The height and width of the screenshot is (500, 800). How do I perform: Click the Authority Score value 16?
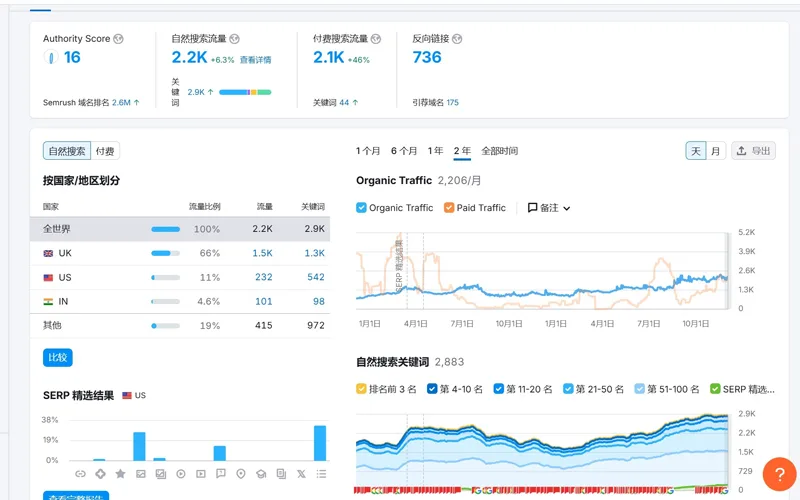[72, 57]
